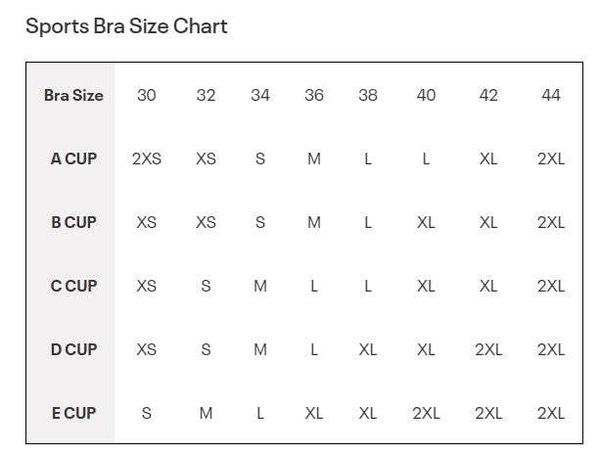Click the S cell in E CUP row
Screen dimensions: 600x455
147,413
